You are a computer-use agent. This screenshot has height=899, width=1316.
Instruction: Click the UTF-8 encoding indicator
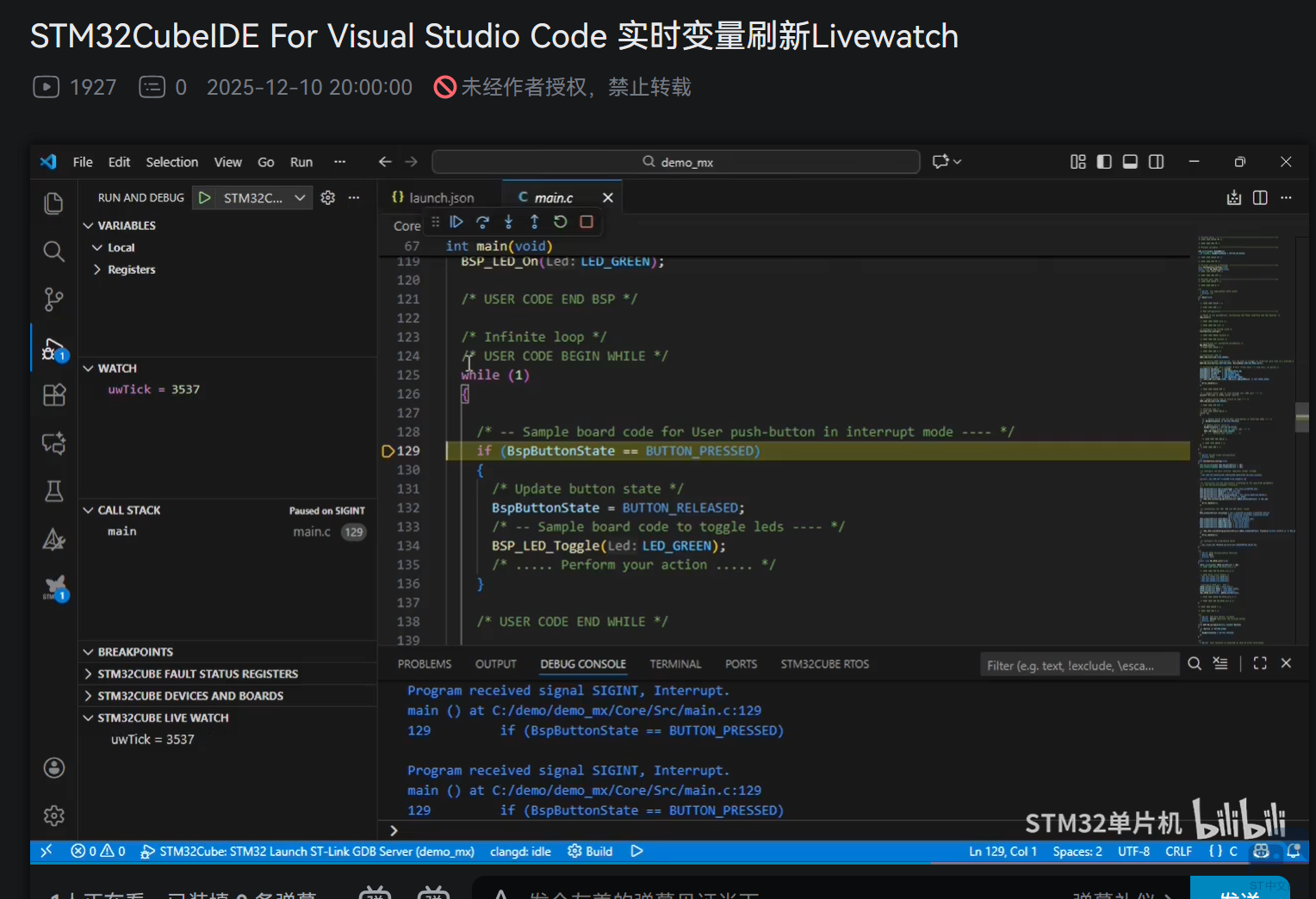[1133, 852]
